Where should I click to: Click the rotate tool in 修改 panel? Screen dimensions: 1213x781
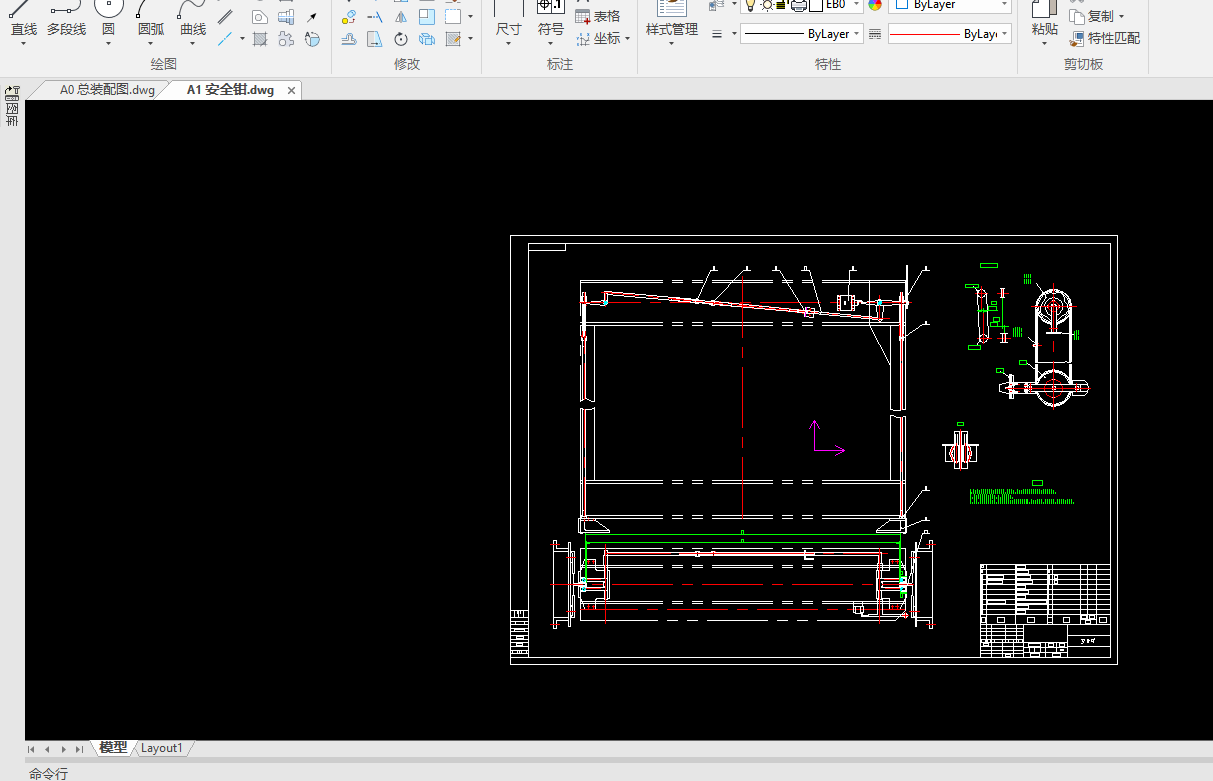[x=401, y=39]
